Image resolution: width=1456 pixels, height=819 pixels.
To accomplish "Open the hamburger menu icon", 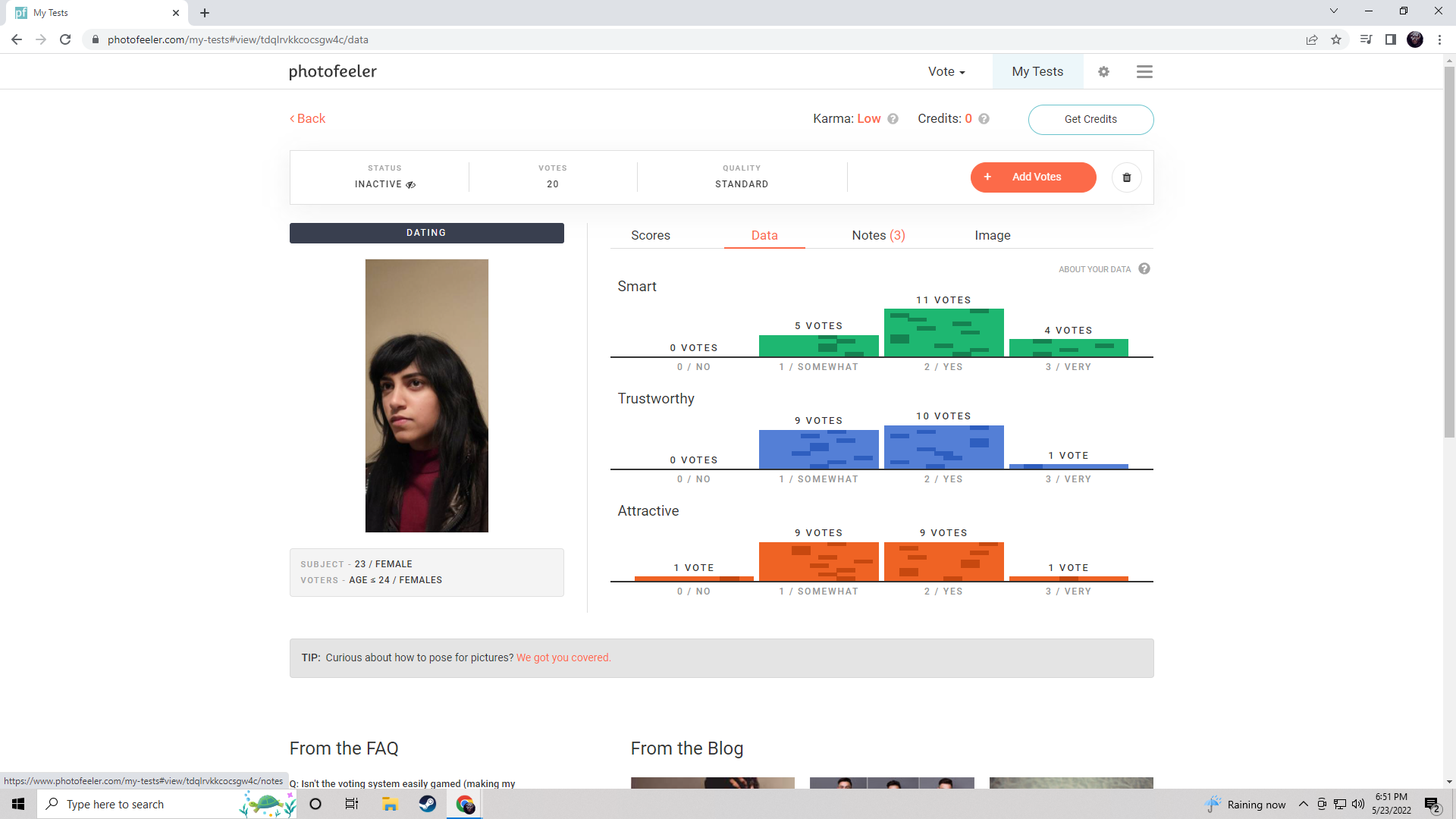I will (1144, 71).
